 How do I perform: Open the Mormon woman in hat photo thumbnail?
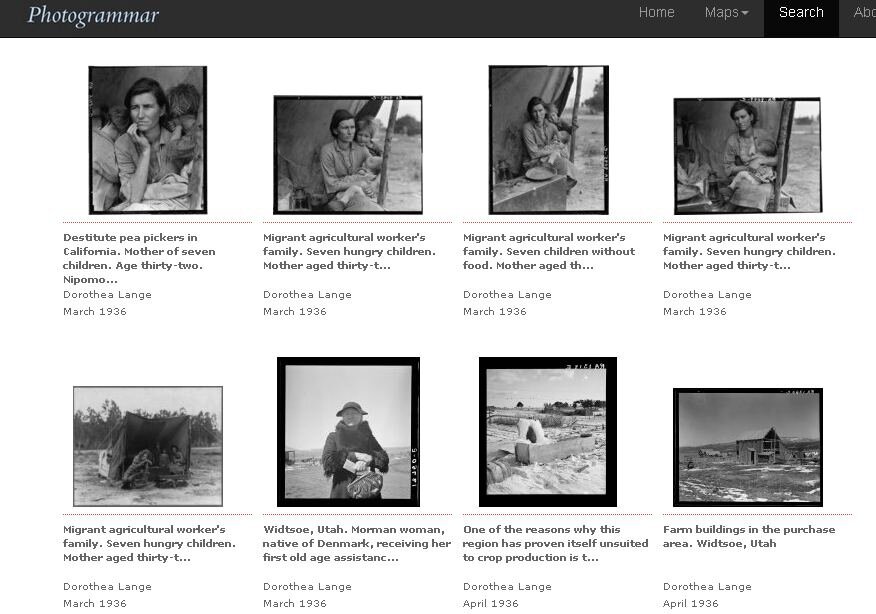(348, 432)
